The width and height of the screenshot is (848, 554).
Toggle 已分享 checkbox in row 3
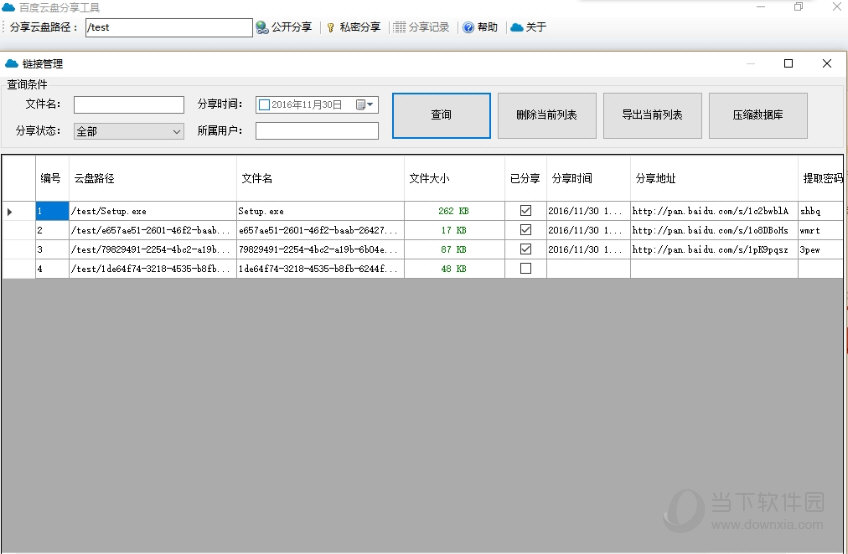tap(525, 249)
